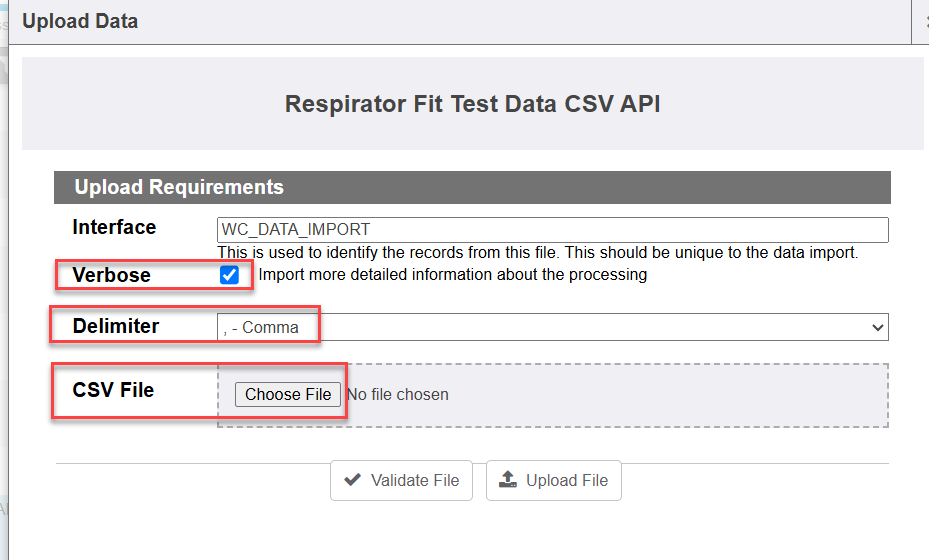The image size is (929, 560).
Task: Click the checkmark icon on Validate File
Action: (353, 480)
